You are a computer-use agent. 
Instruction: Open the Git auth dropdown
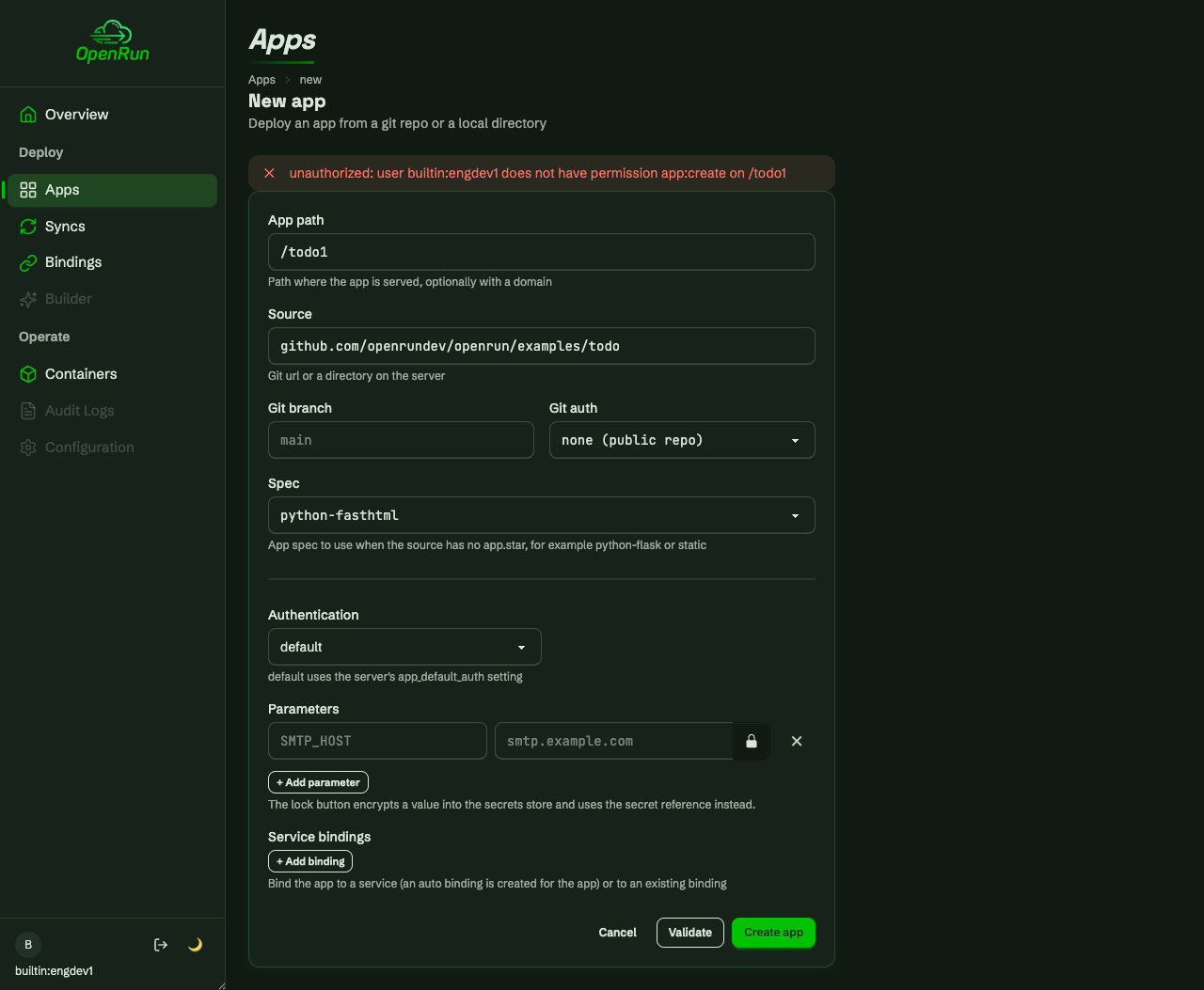click(x=682, y=440)
